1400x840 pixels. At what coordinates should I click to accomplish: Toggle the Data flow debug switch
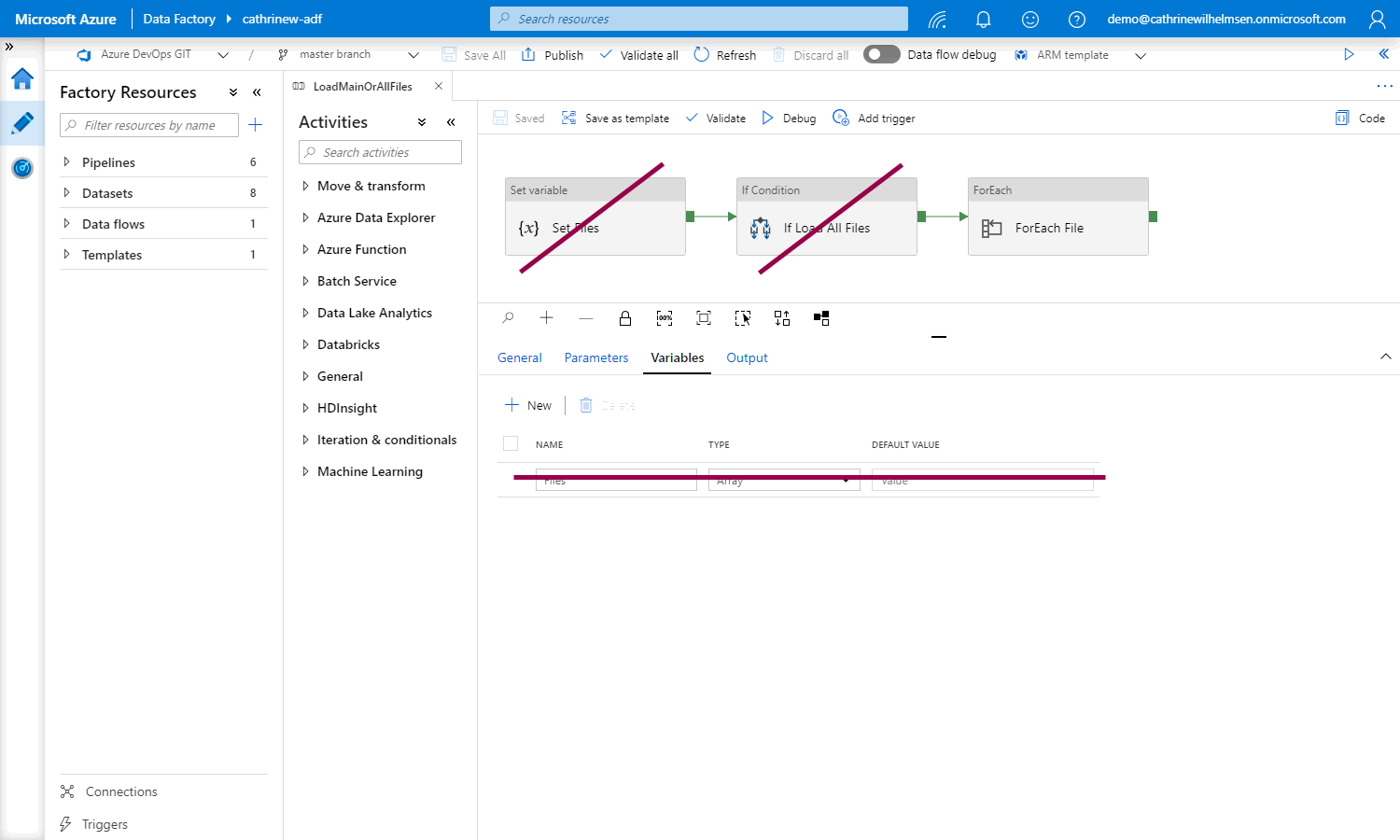point(881,55)
